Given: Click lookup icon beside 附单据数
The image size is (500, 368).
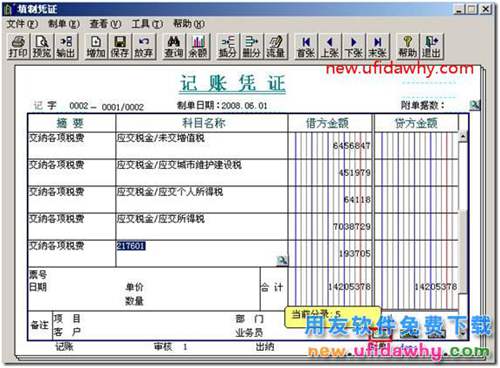Looking at the screenshot, I should [x=474, y=105].
